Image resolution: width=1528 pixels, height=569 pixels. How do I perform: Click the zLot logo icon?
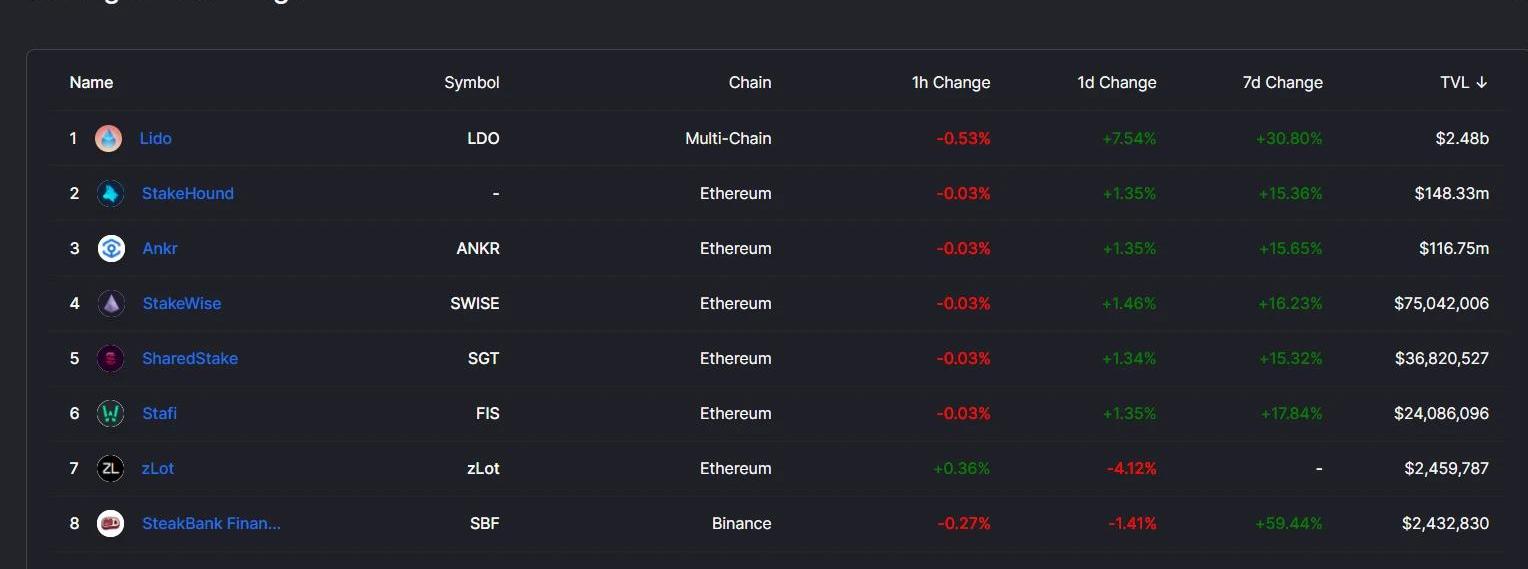pos(111,468)
